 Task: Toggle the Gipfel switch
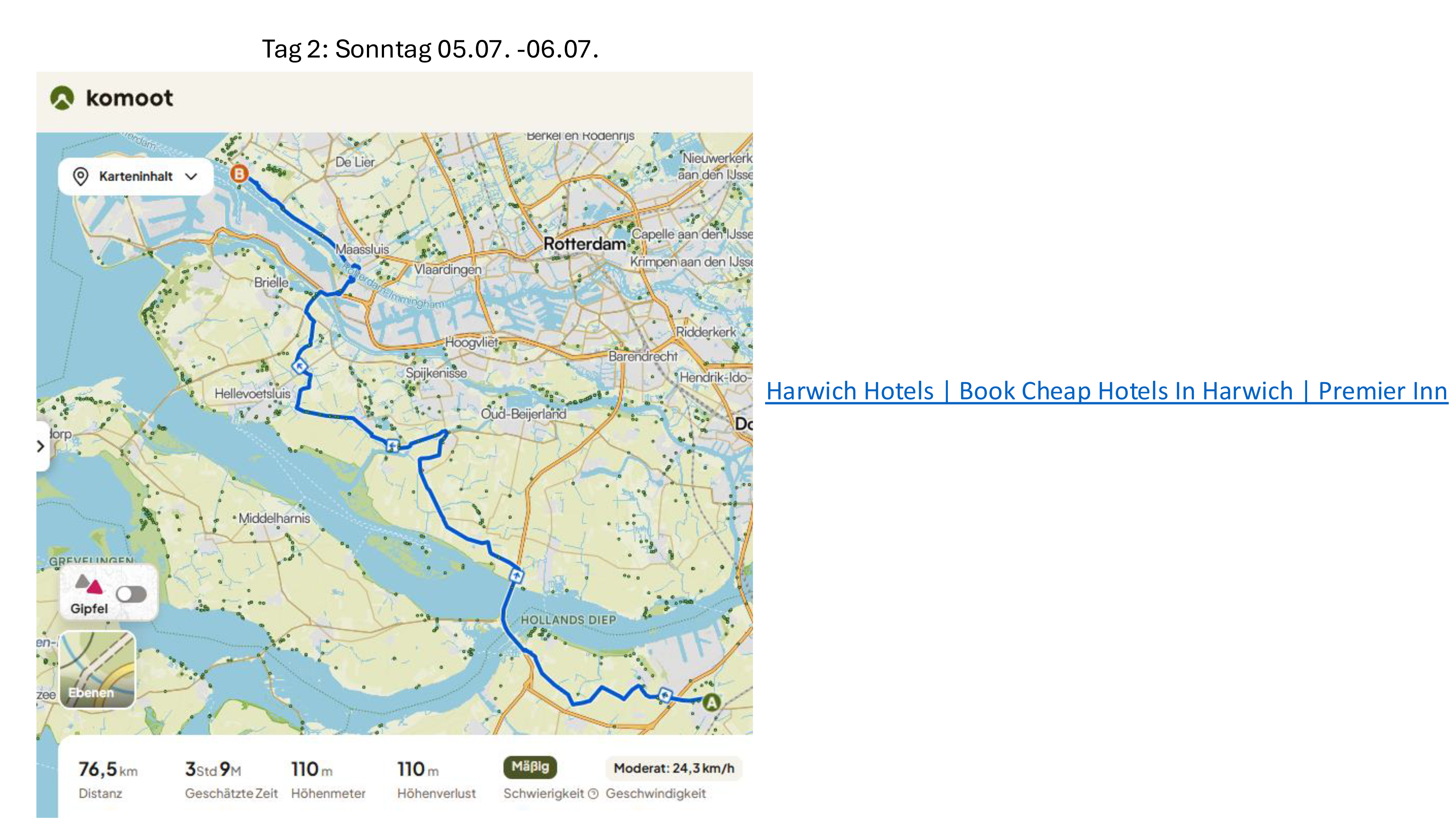point(131,594)
